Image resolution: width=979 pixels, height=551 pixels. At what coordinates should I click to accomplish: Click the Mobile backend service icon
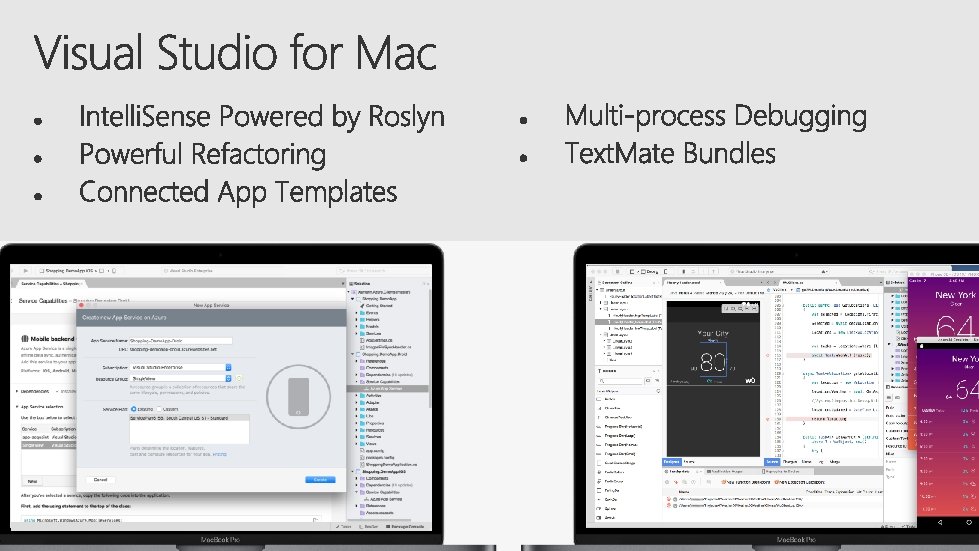(24, 339)
